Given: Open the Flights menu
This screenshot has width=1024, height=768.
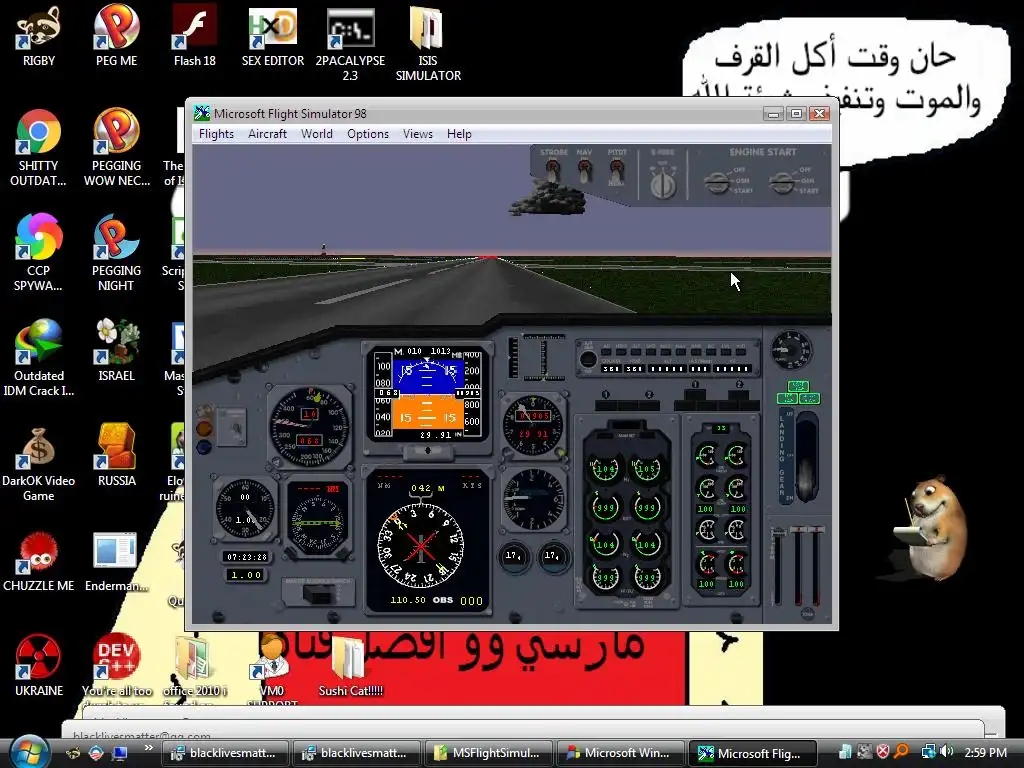Looking at the screenshot, I should click(x=216, y=134).
